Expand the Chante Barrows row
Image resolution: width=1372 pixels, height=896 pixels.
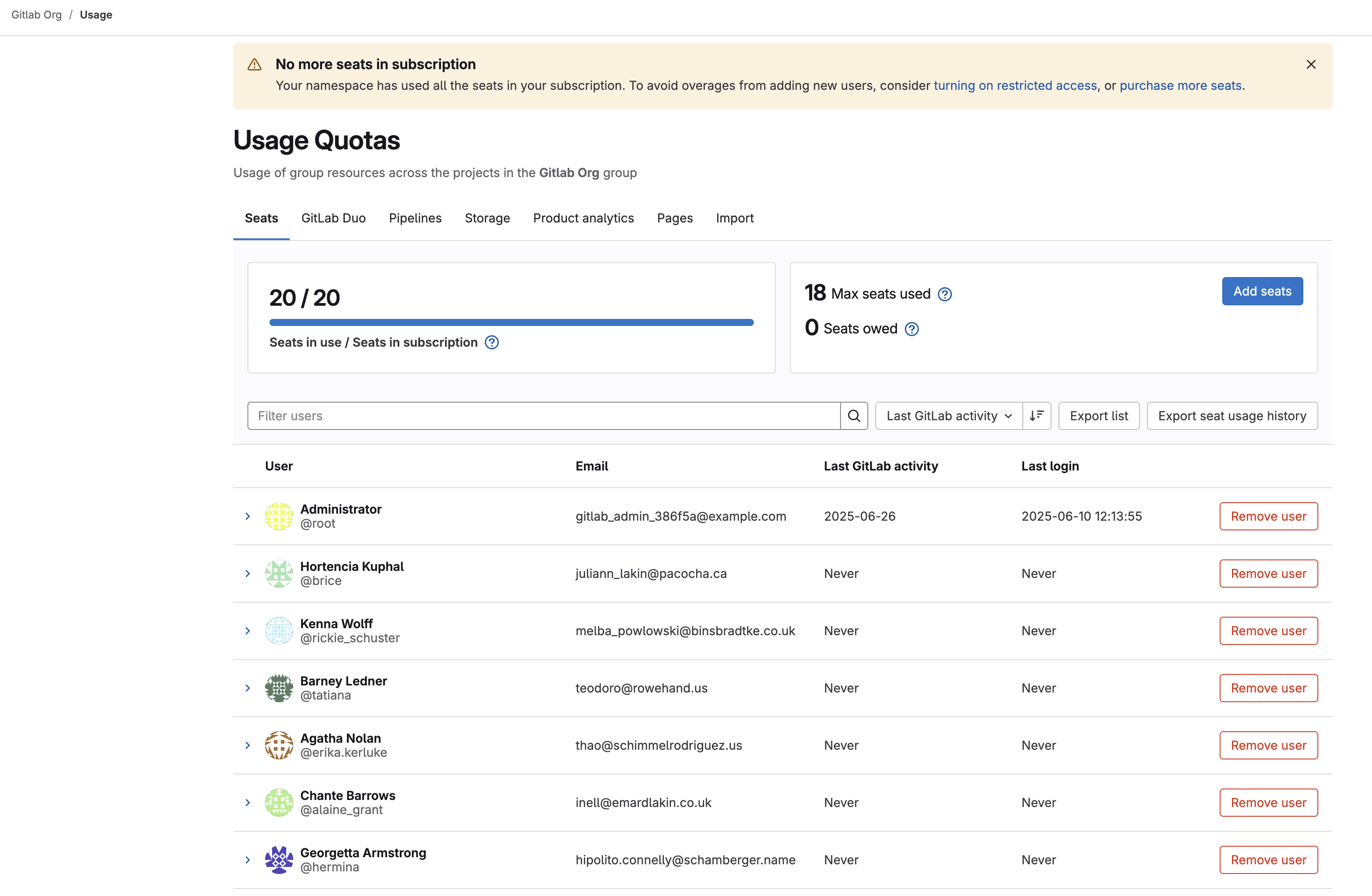pyautogui.click(x=248, y=803)
